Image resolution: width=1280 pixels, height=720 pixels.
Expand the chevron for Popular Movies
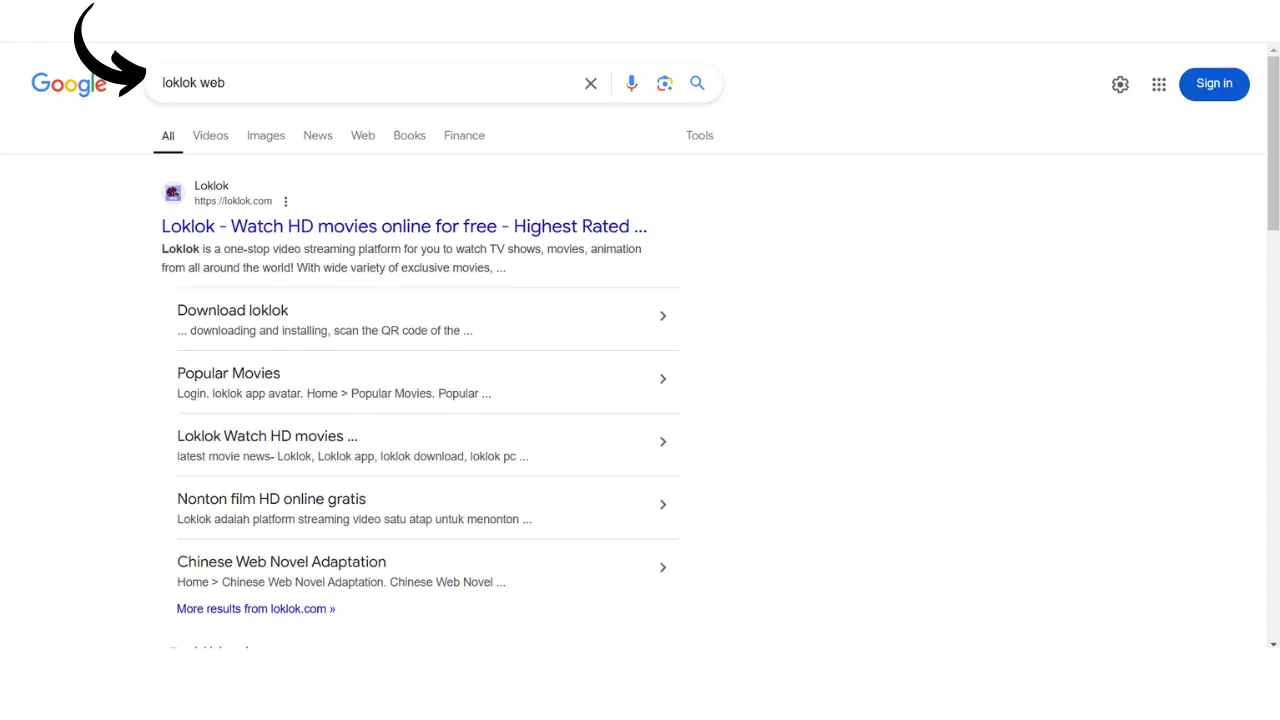click(662, 379)
